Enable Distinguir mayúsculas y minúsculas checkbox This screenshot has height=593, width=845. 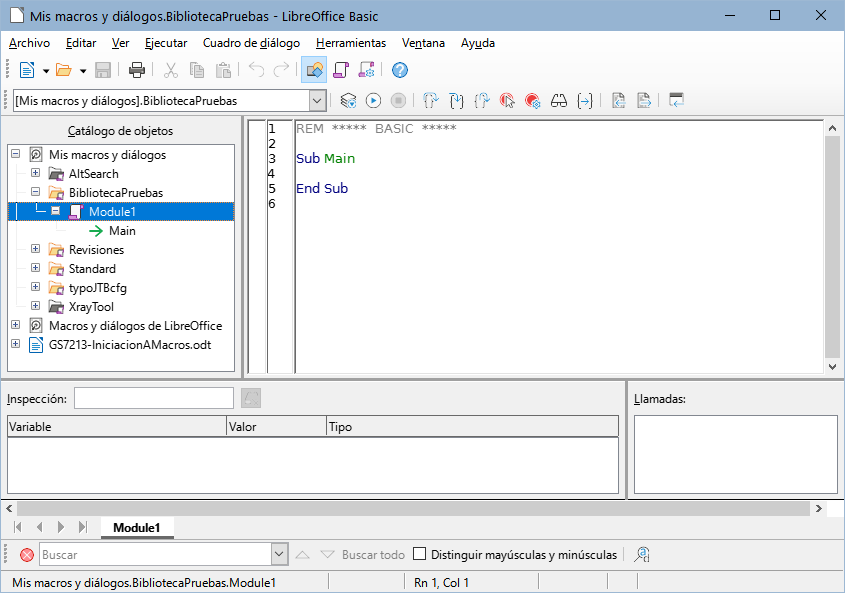[x=419, y=554]
